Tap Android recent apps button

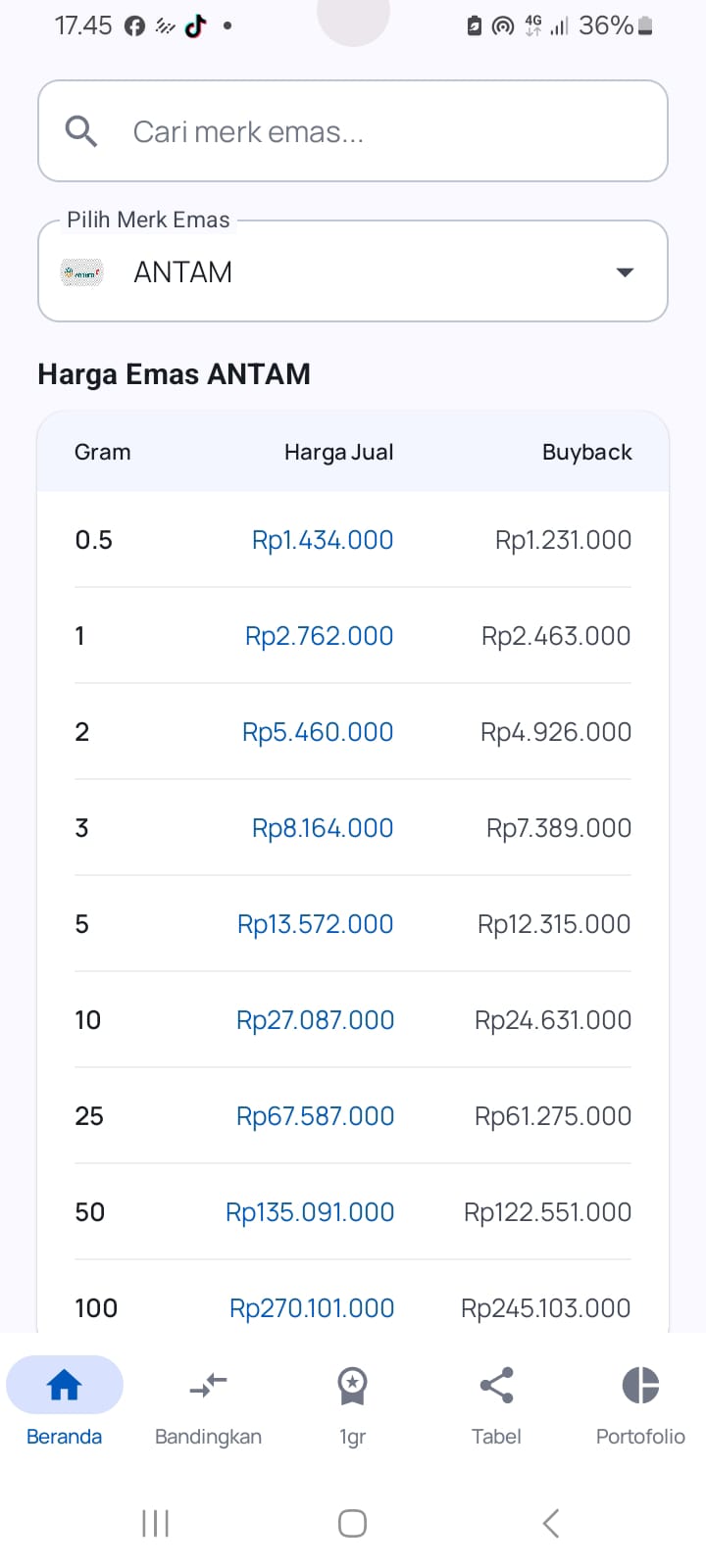pos(156,1523)
